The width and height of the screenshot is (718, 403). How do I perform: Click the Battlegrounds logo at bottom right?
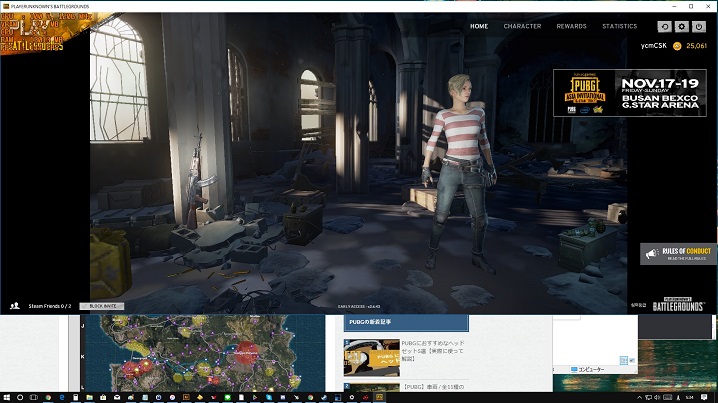[678, 305]
